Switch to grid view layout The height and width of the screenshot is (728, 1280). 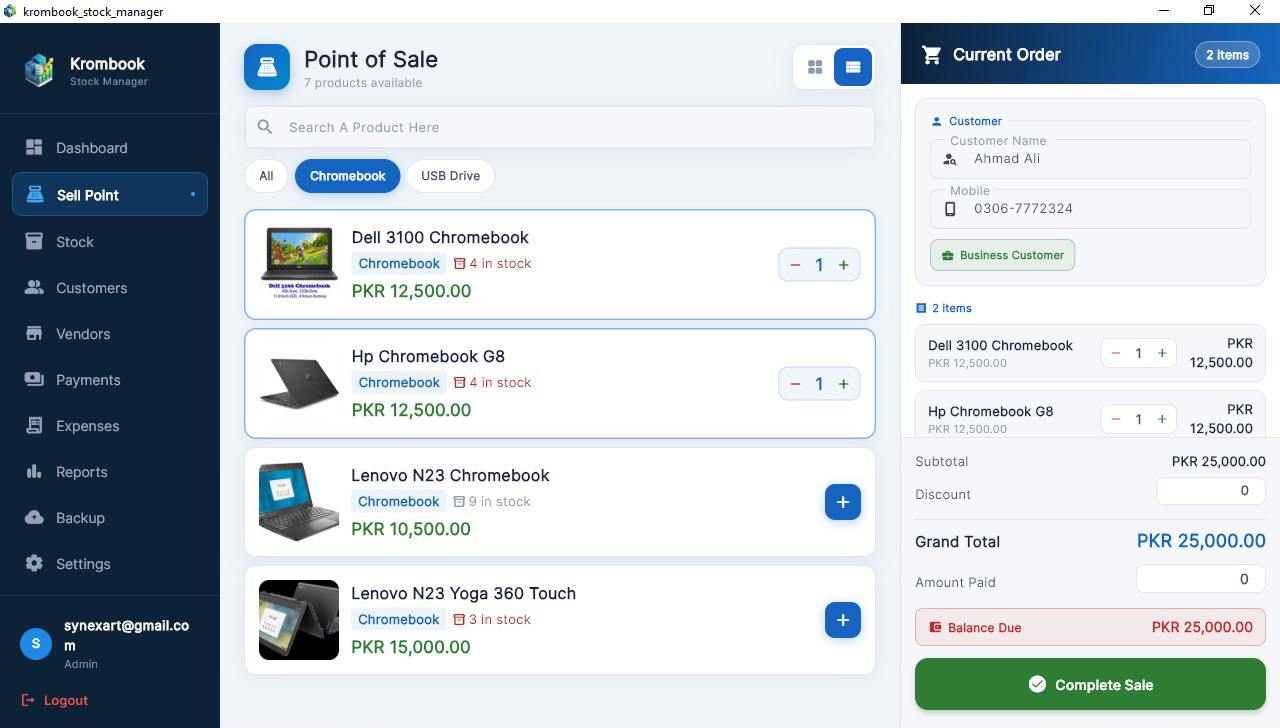pyautogui.click(x=815, y=67)
